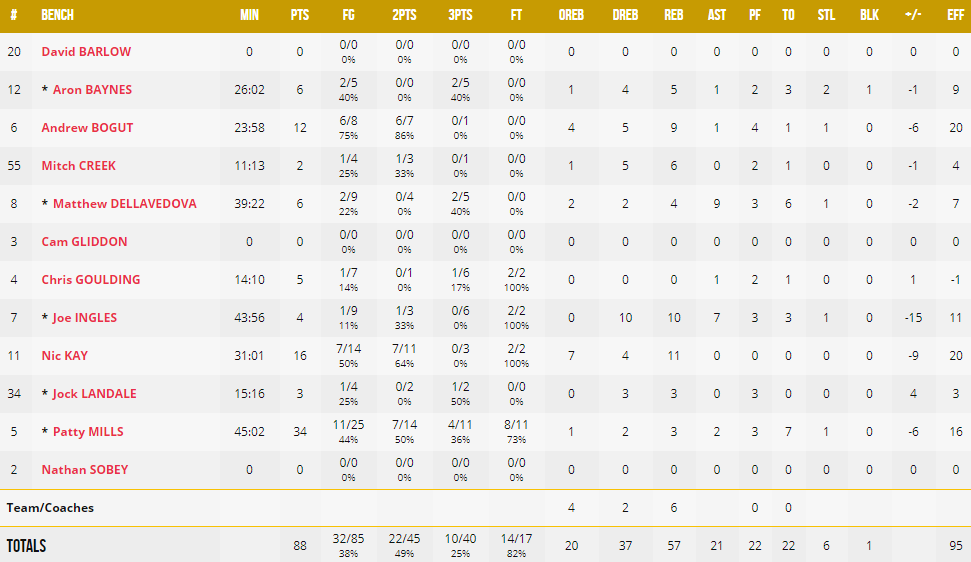
Task: Sort by AST column header
Action: click(716, 15)
